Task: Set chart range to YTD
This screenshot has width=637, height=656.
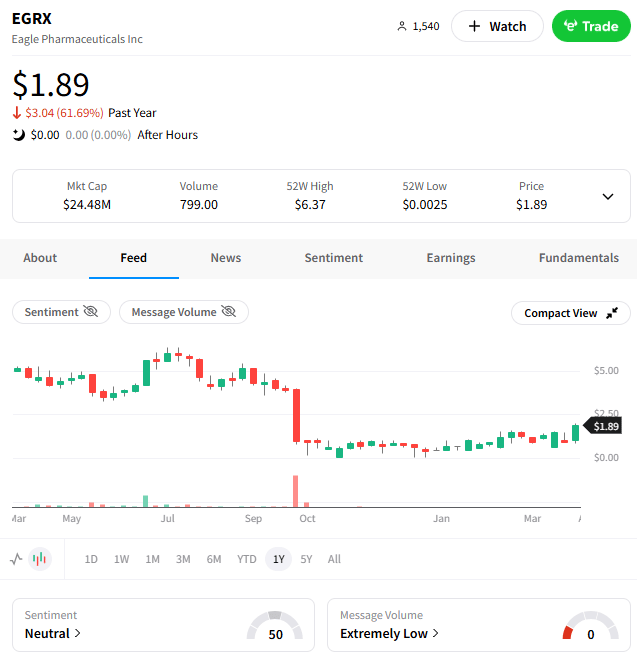Action: (246, 559)
